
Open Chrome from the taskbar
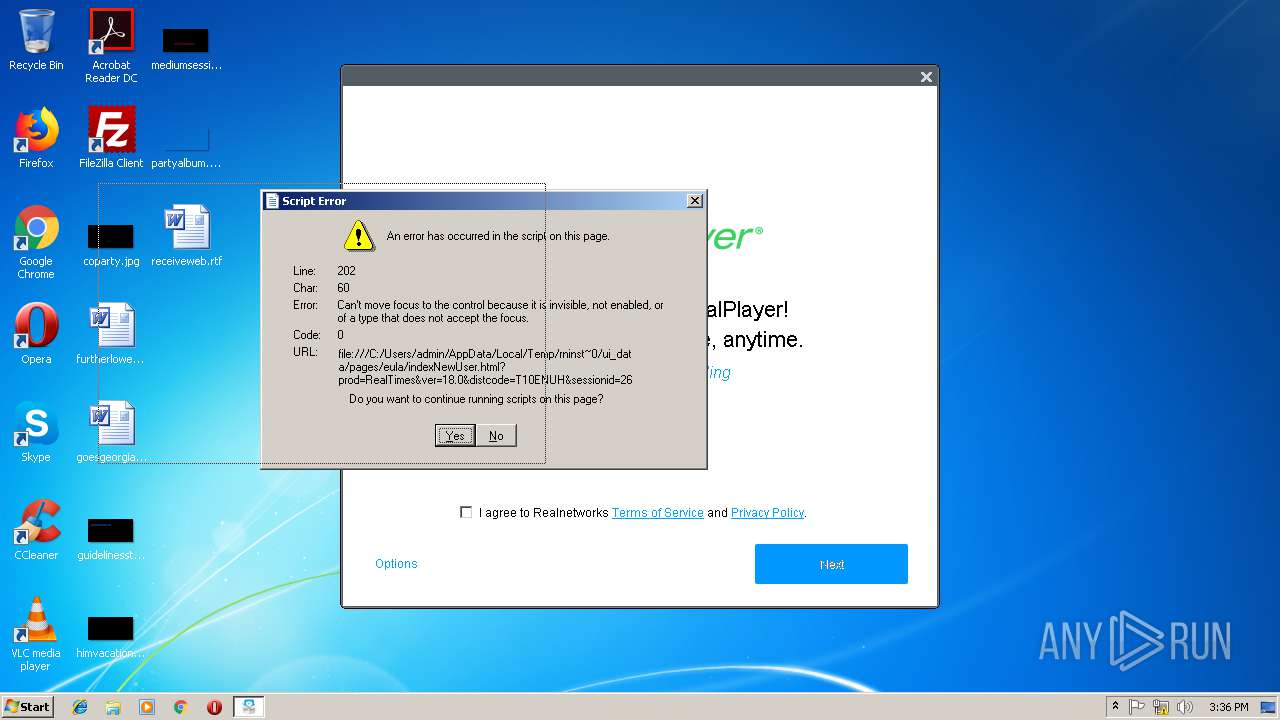point(180,707)
